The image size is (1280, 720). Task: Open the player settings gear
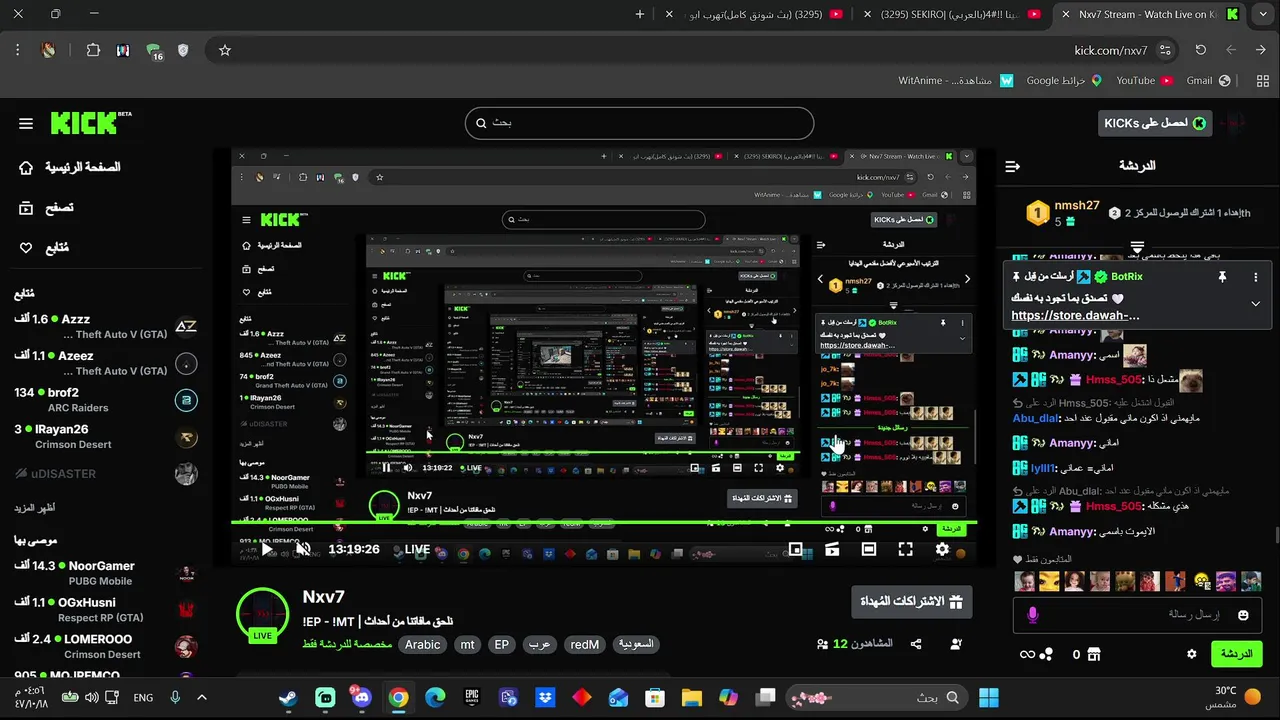(x=942, y=549)
